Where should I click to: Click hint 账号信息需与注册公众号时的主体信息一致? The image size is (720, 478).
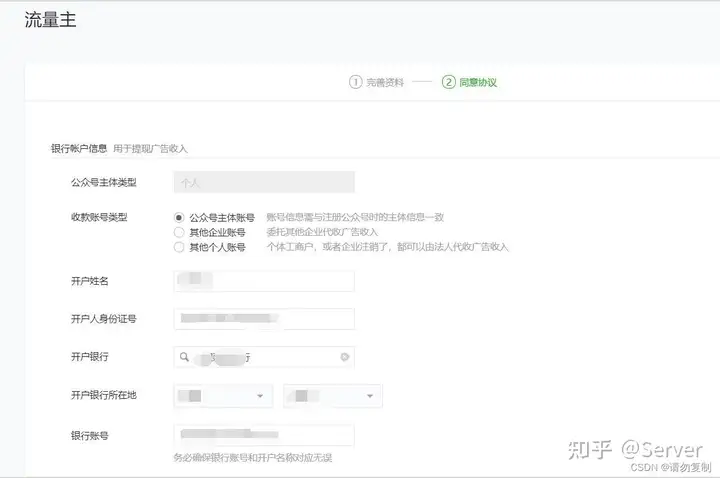tap(355, 217)
